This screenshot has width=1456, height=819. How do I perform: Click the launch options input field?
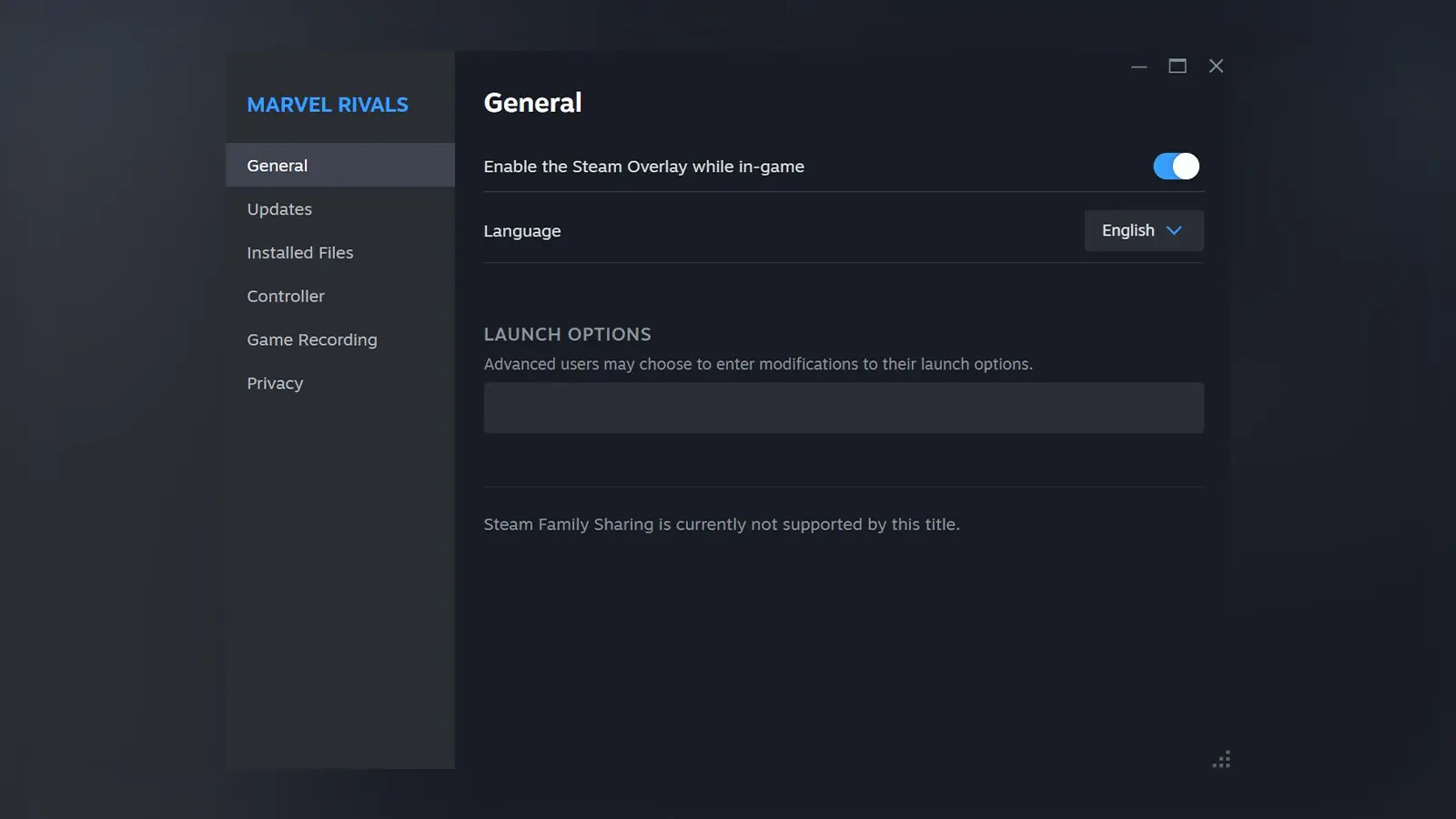843,407
